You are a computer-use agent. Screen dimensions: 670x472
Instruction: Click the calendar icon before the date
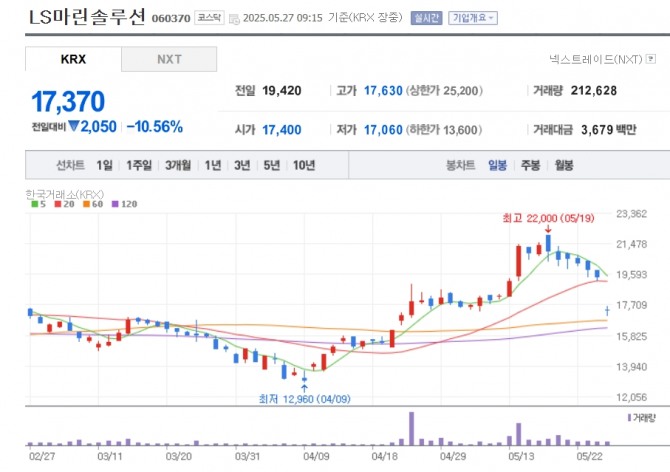point(234,18)
